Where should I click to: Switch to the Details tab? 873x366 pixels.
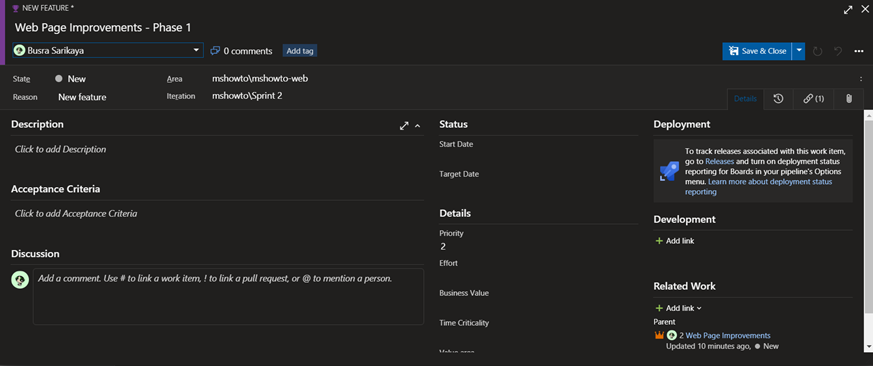745,99
